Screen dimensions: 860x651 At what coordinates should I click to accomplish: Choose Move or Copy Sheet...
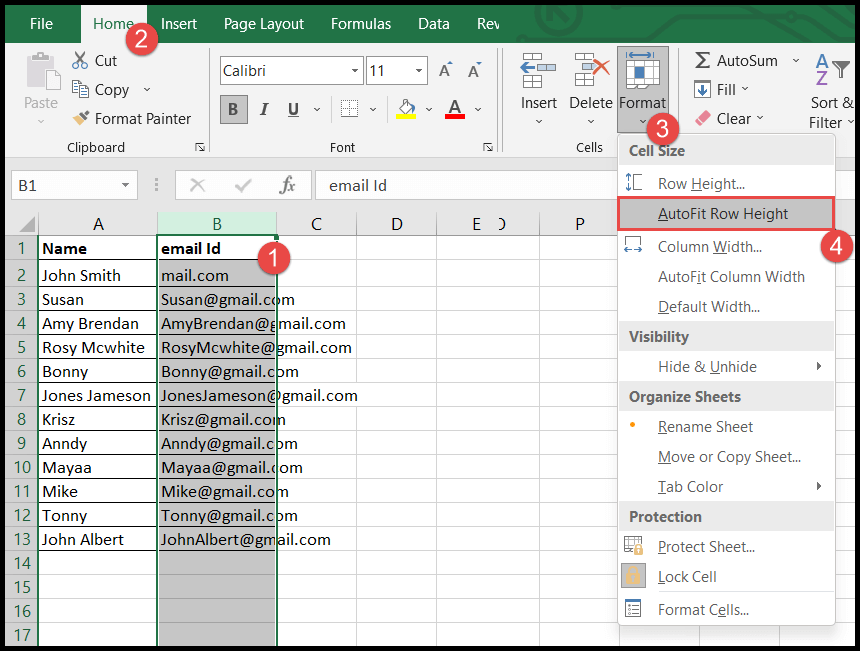point(726,456)
